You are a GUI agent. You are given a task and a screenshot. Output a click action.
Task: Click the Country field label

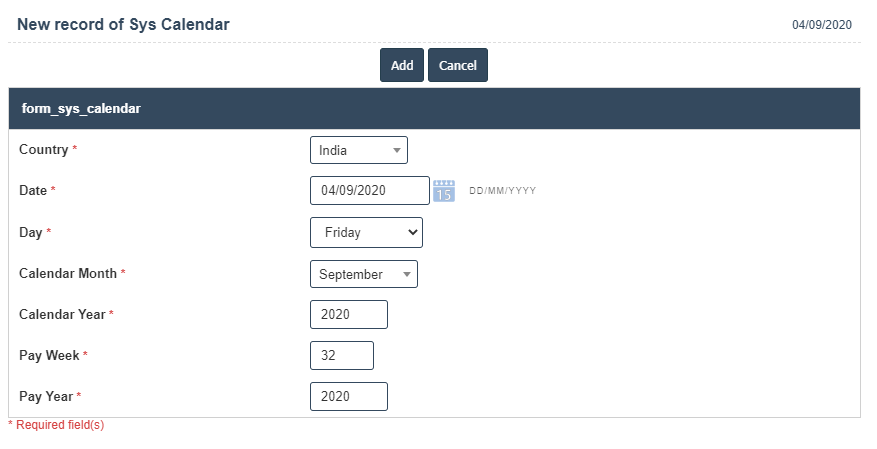coord(44,150)
